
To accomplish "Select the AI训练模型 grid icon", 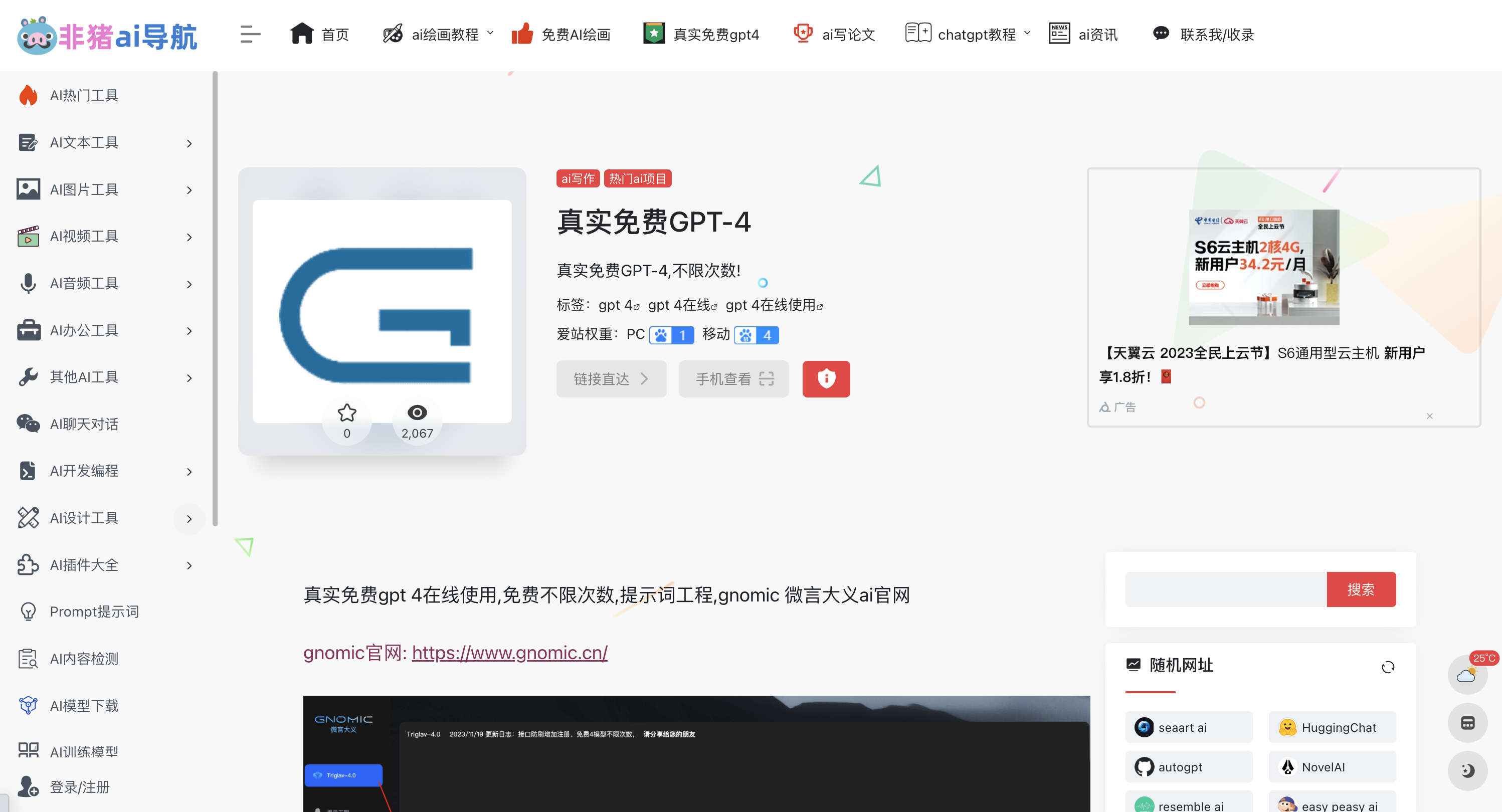I will (x=28, y=750).
